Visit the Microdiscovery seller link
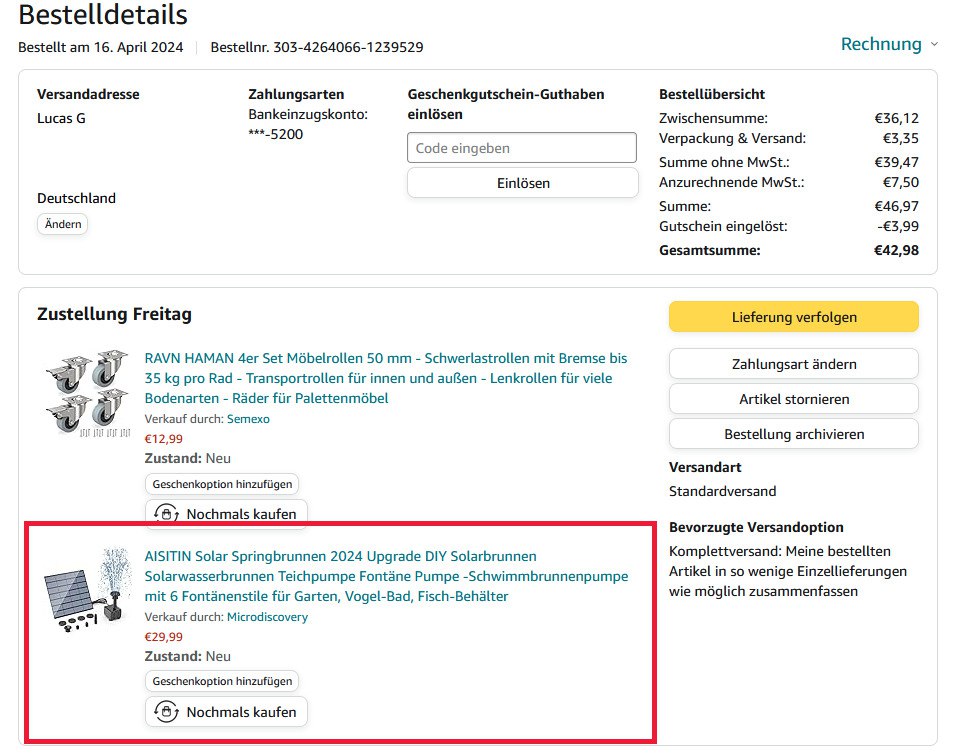This screenshot has height=755, width=967. (x=267, y=617)
